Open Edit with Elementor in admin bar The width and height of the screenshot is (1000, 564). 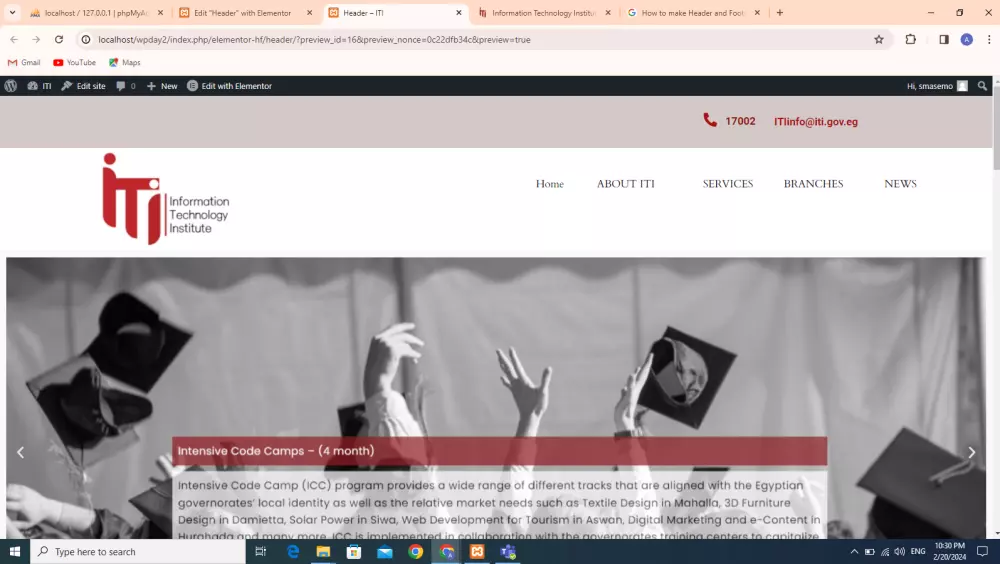pyautogui.click(x=230, y=86)
